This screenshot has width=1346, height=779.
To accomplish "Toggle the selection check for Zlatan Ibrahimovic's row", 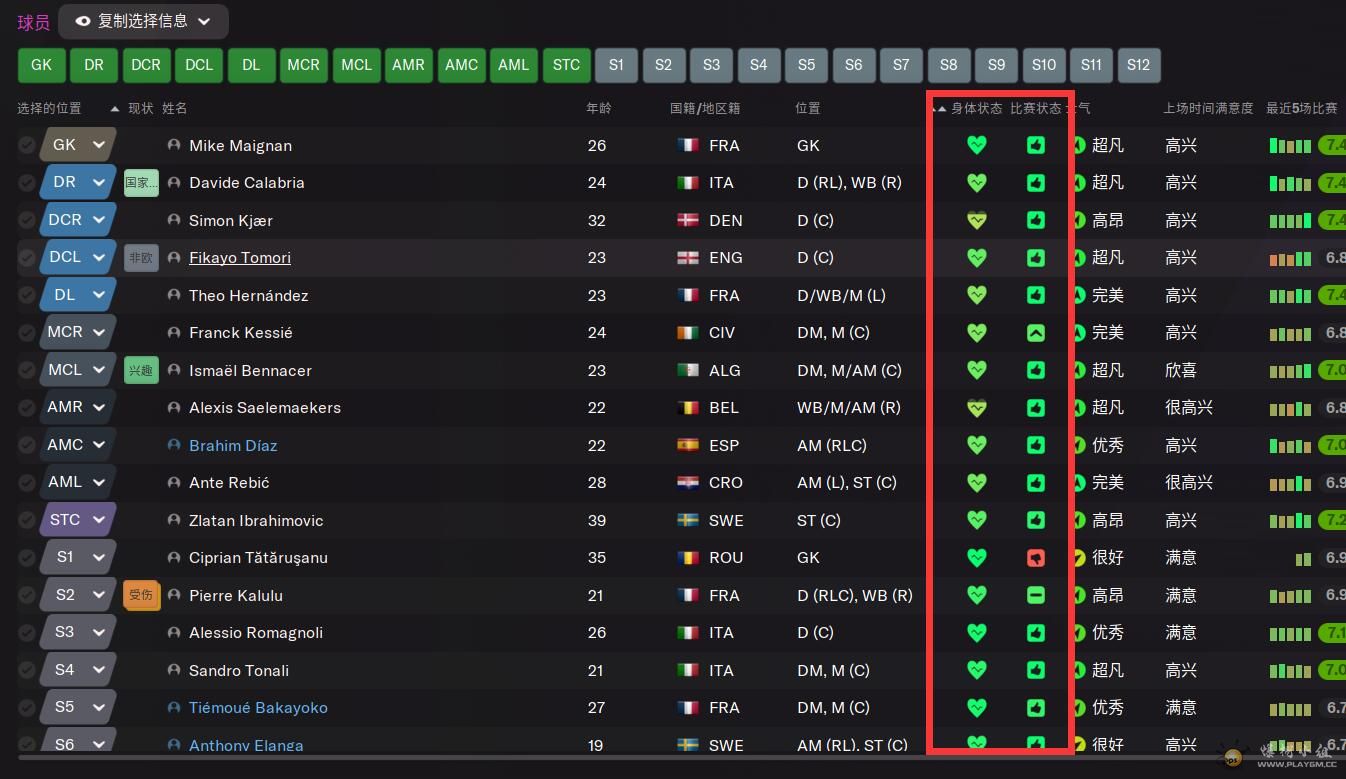I will [26, 521].
